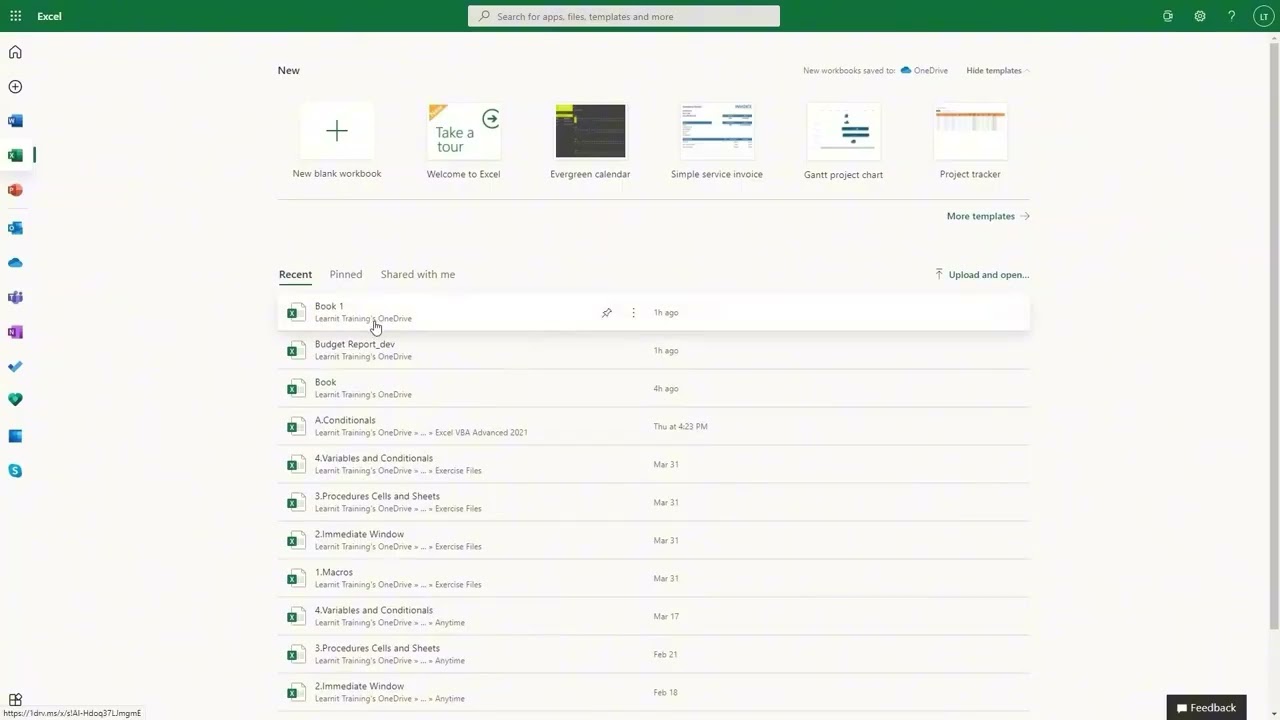Switch to Shared with me tab
The height and width of the screenshot is (720, 1280).
(x=418, y=274)
